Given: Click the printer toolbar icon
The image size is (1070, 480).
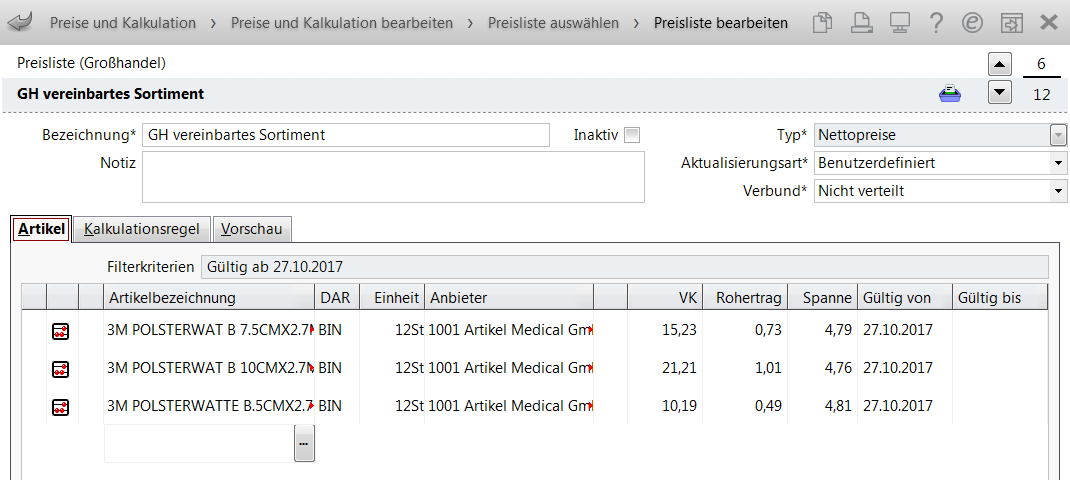Looking at the screenshot, I should click(x=862, y=23).
